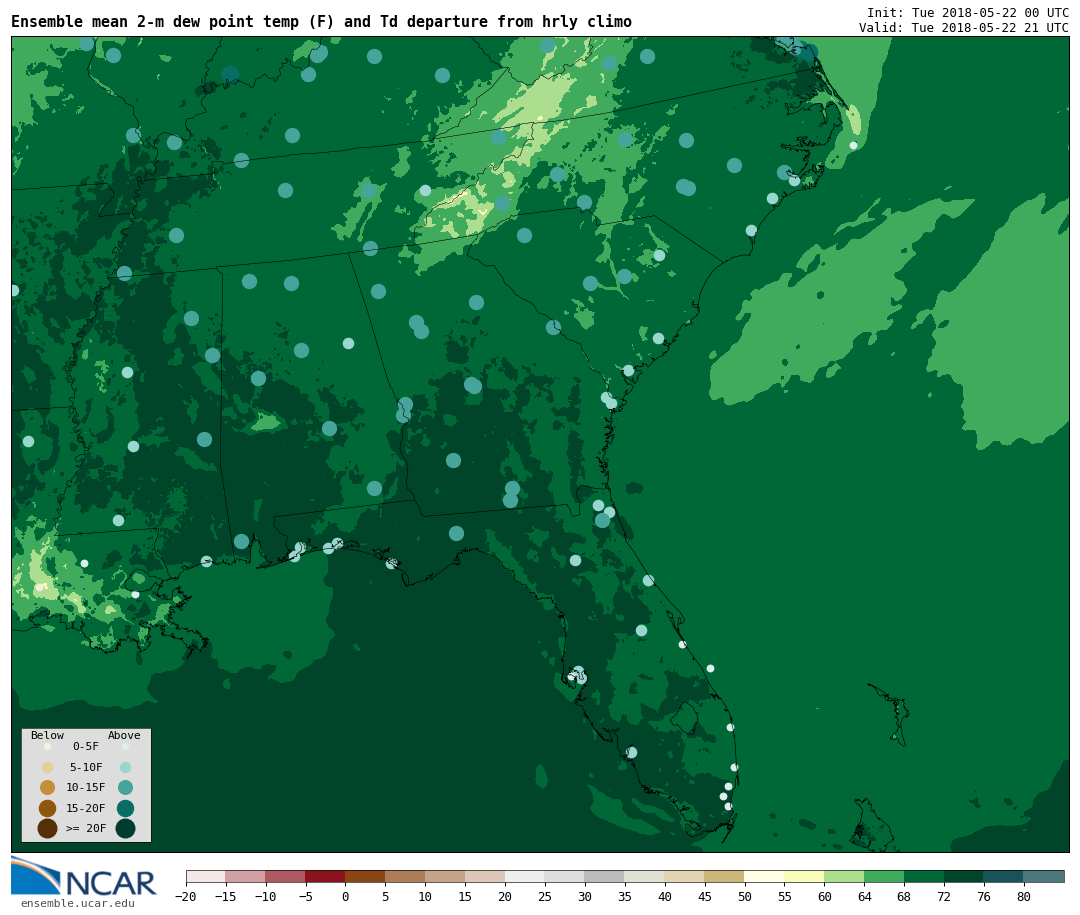Click the NCAR logo
This screenshot has height=915, width=1080.
83,876
